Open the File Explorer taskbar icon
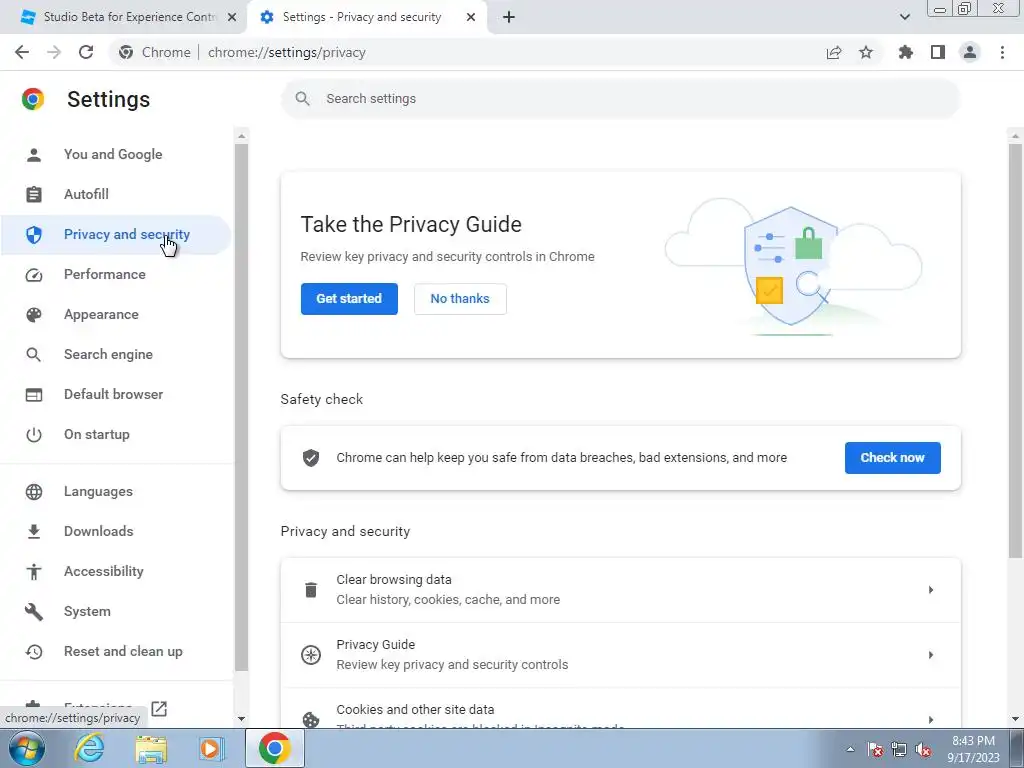 tap(151, 749)
